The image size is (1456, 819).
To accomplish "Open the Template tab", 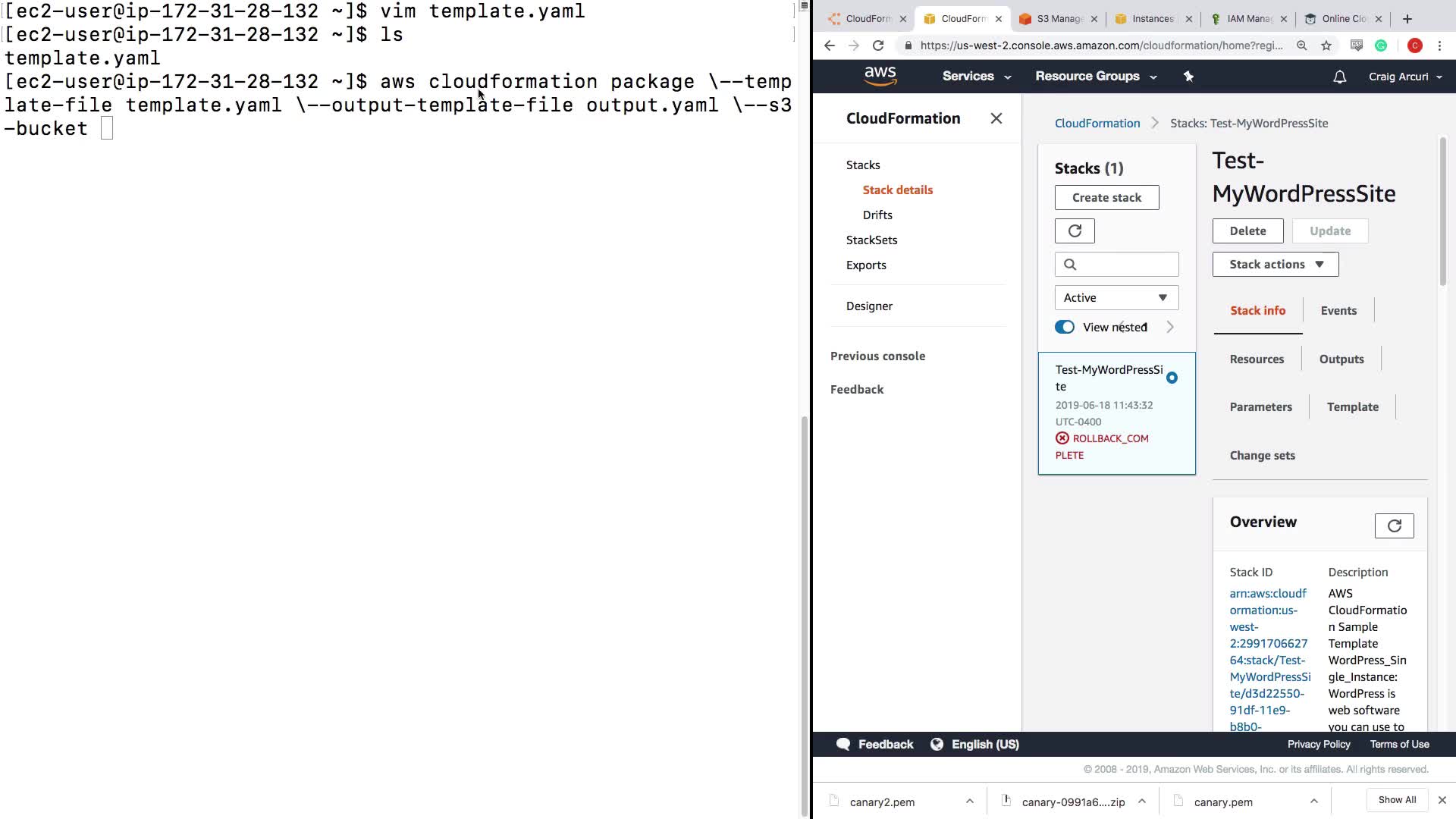I will coord(1352,407).
